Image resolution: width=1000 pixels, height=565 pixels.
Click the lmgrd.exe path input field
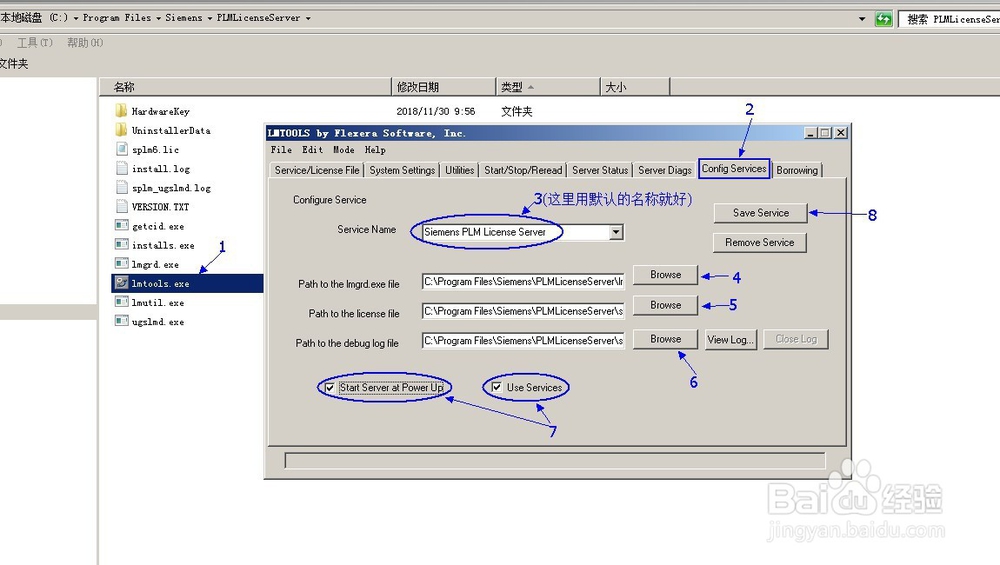point(523,281)
